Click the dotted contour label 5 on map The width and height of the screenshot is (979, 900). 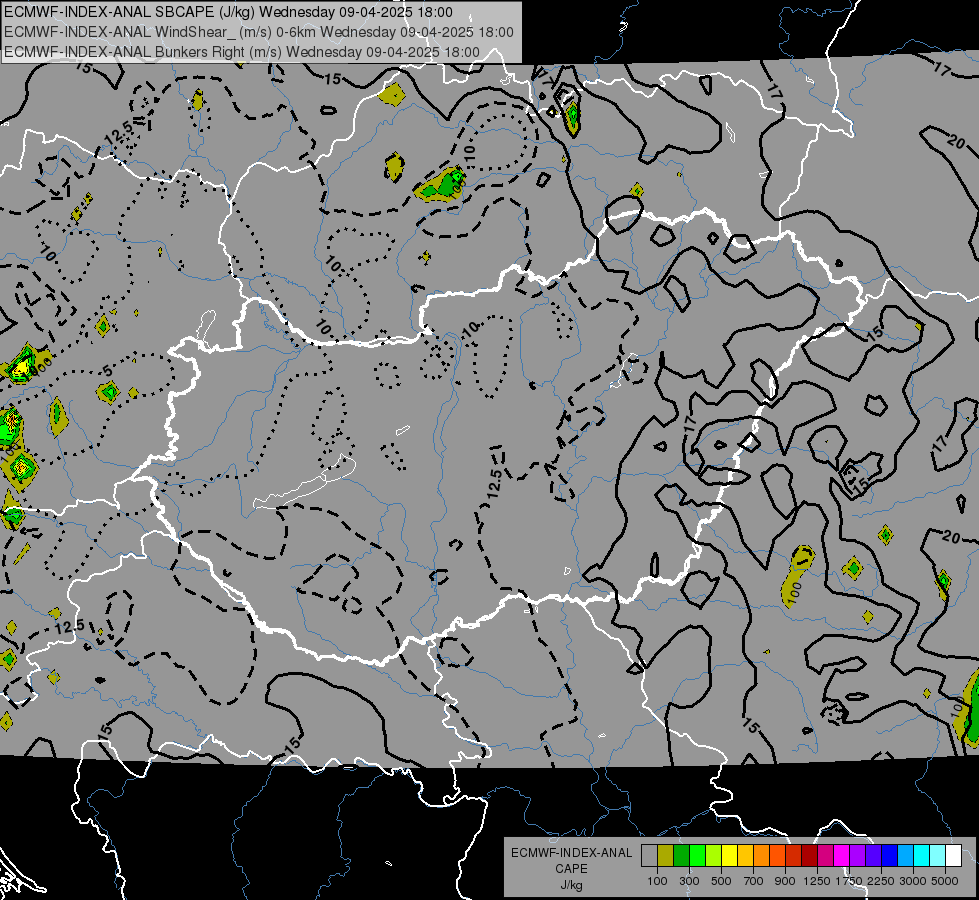pyautogui.click(x=108, y=371)
